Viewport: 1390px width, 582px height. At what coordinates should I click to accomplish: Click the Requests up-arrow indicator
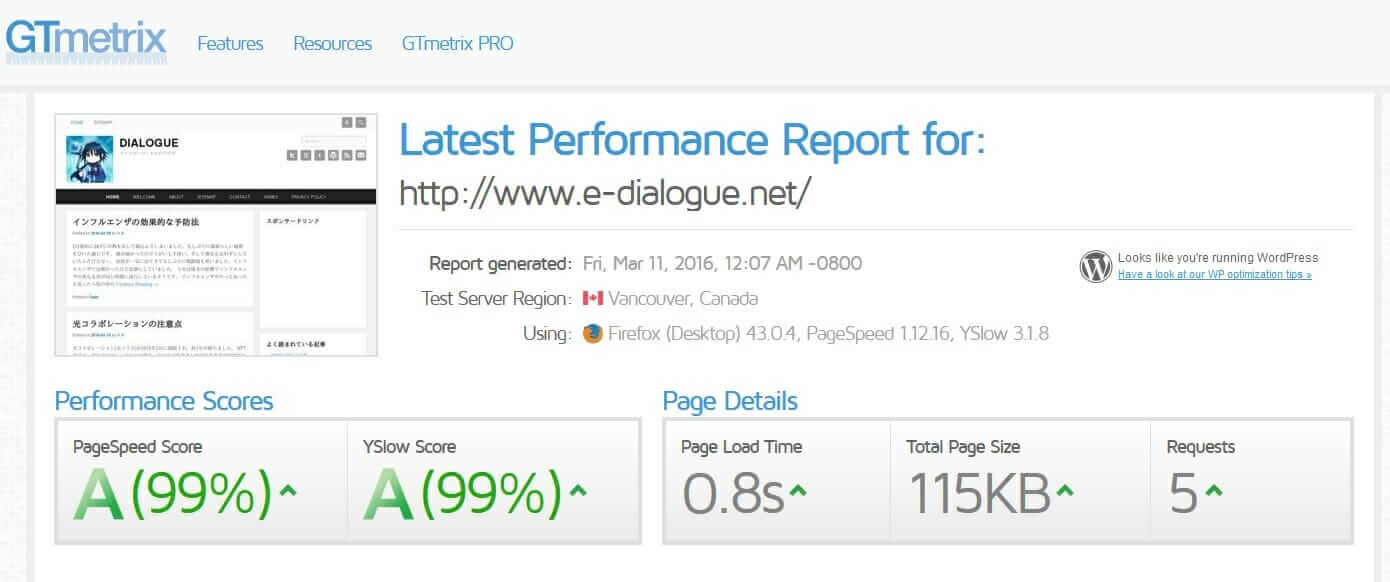click(1213, 491)
